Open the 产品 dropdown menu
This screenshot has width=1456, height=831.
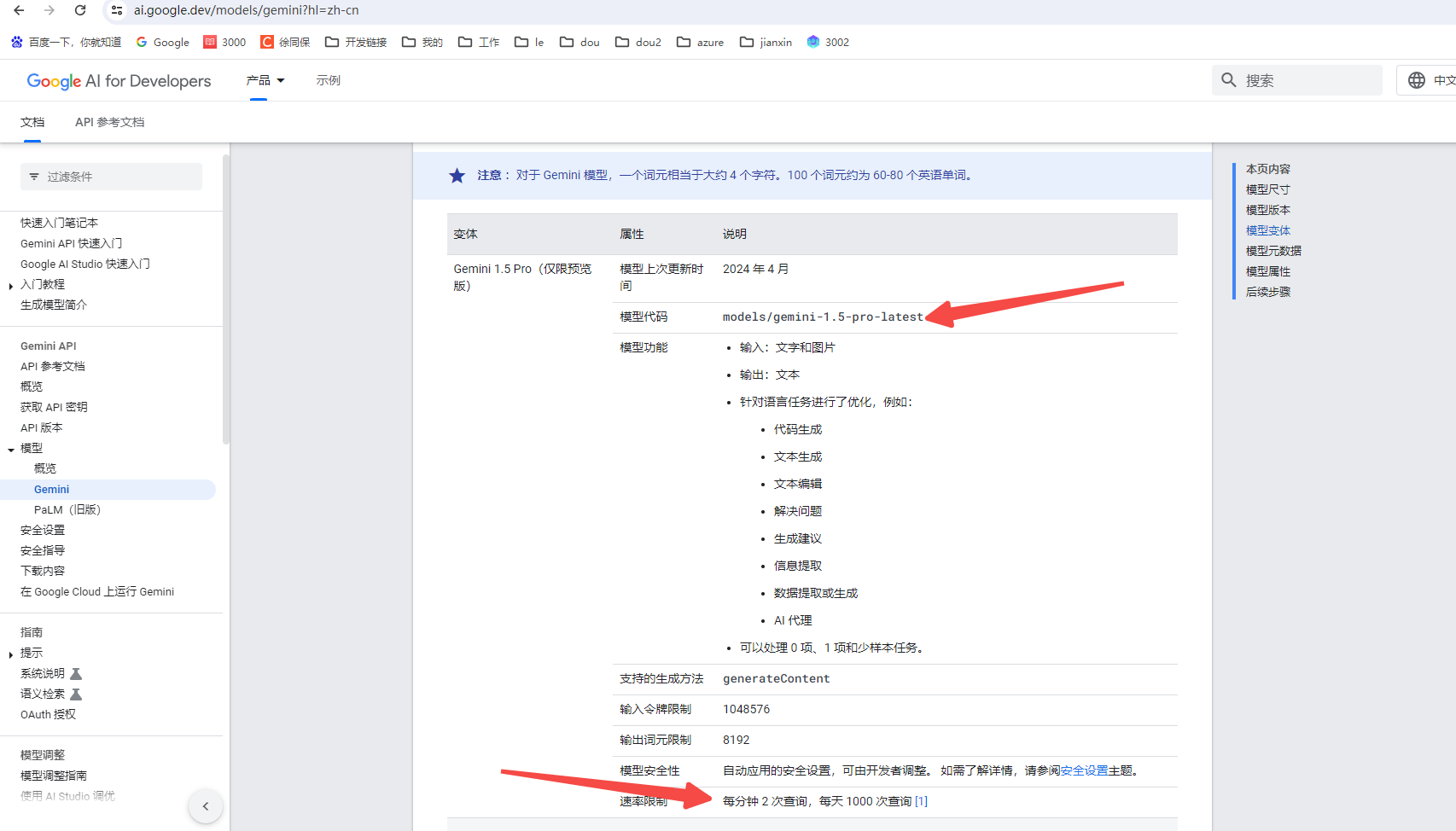(x=265, y=80)
